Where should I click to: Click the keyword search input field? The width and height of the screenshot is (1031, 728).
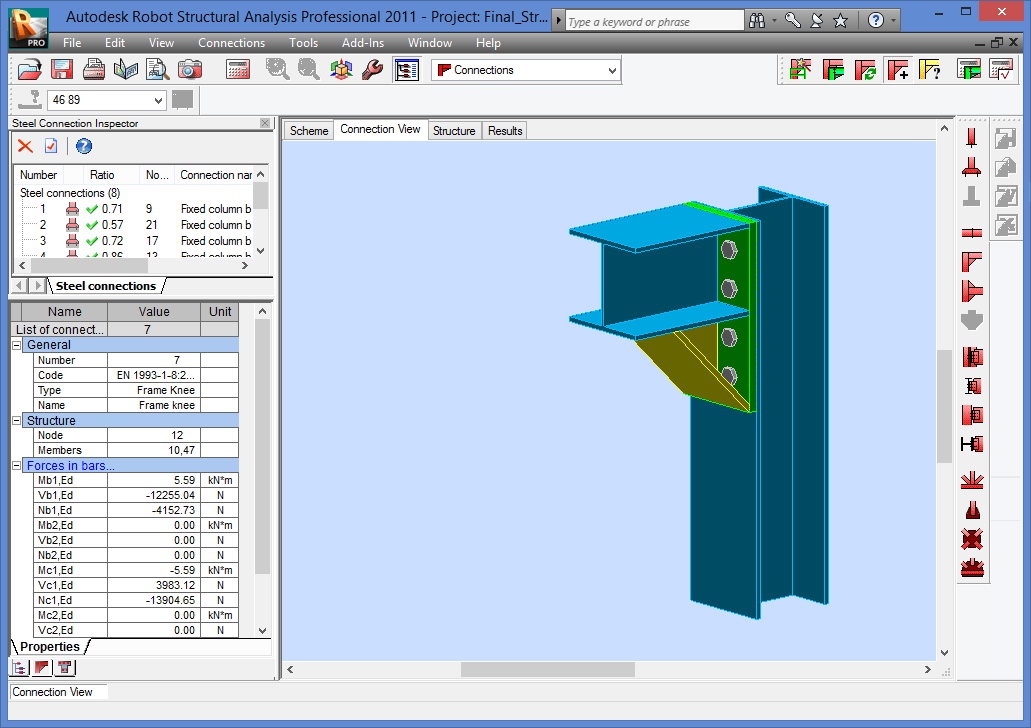(654, 22)
